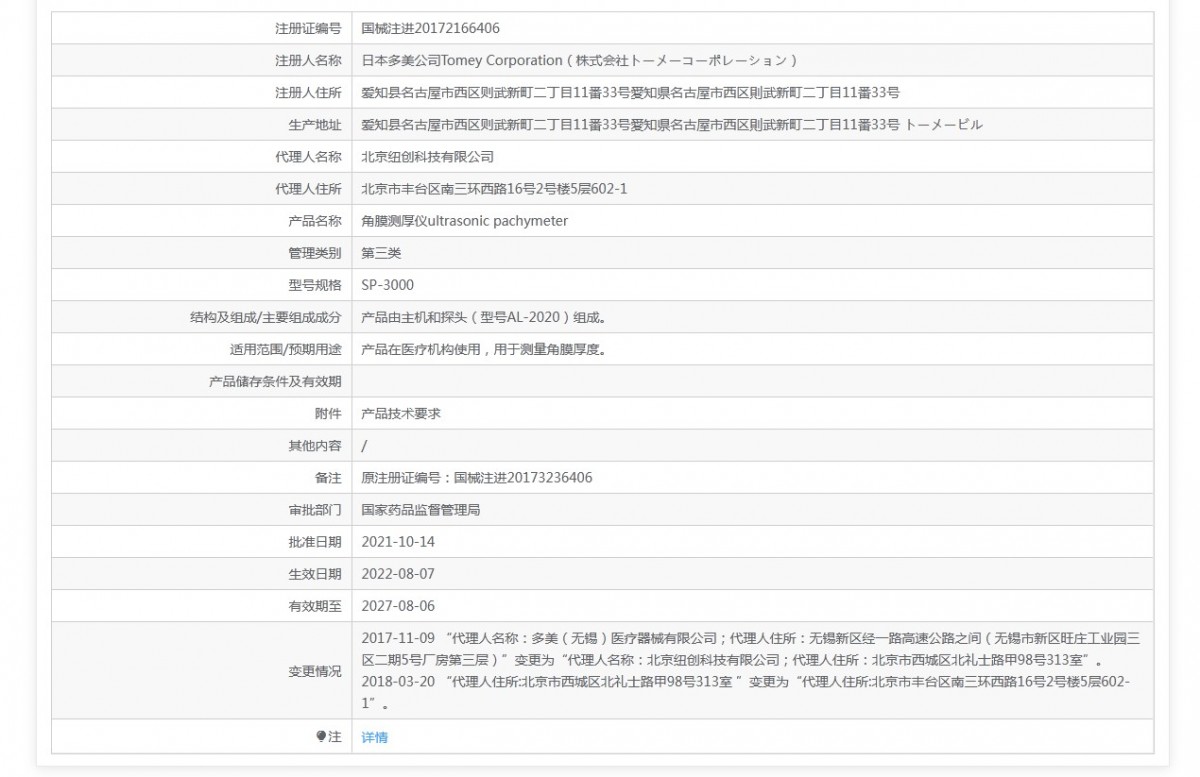Screen dimensions: 1200x777
Task: Select model specification SP-3000
Action: pos(387,285)
